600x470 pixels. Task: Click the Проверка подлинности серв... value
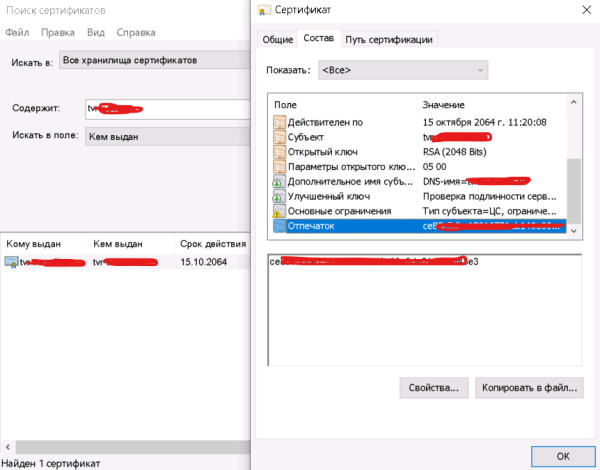(489, 196)
